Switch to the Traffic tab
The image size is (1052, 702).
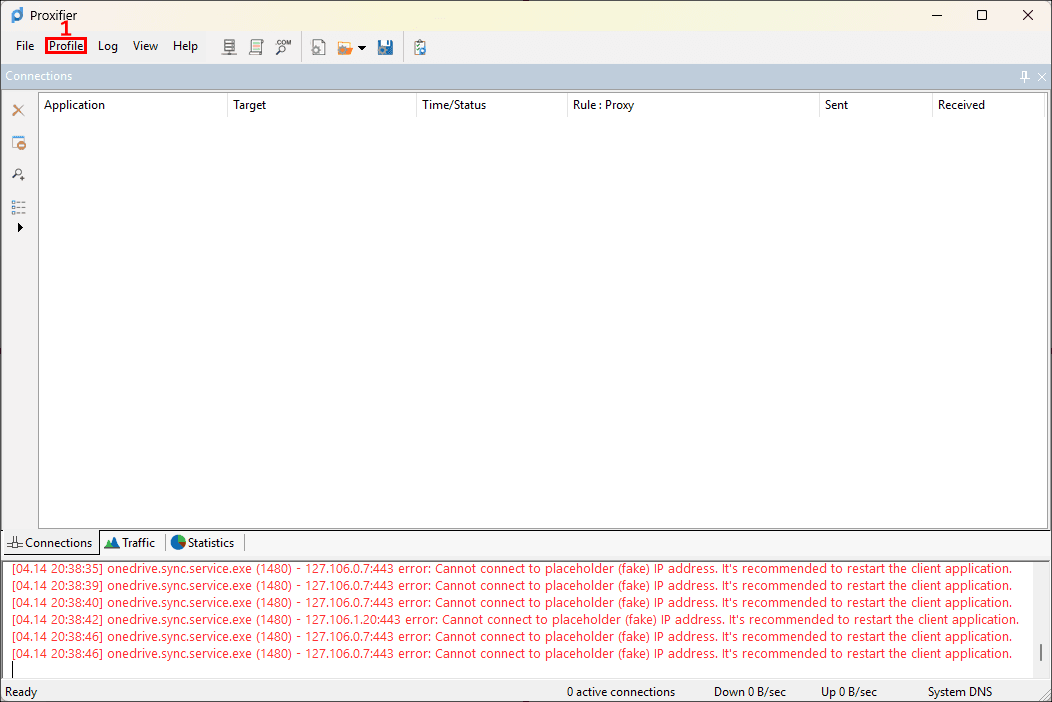[131, 542]
